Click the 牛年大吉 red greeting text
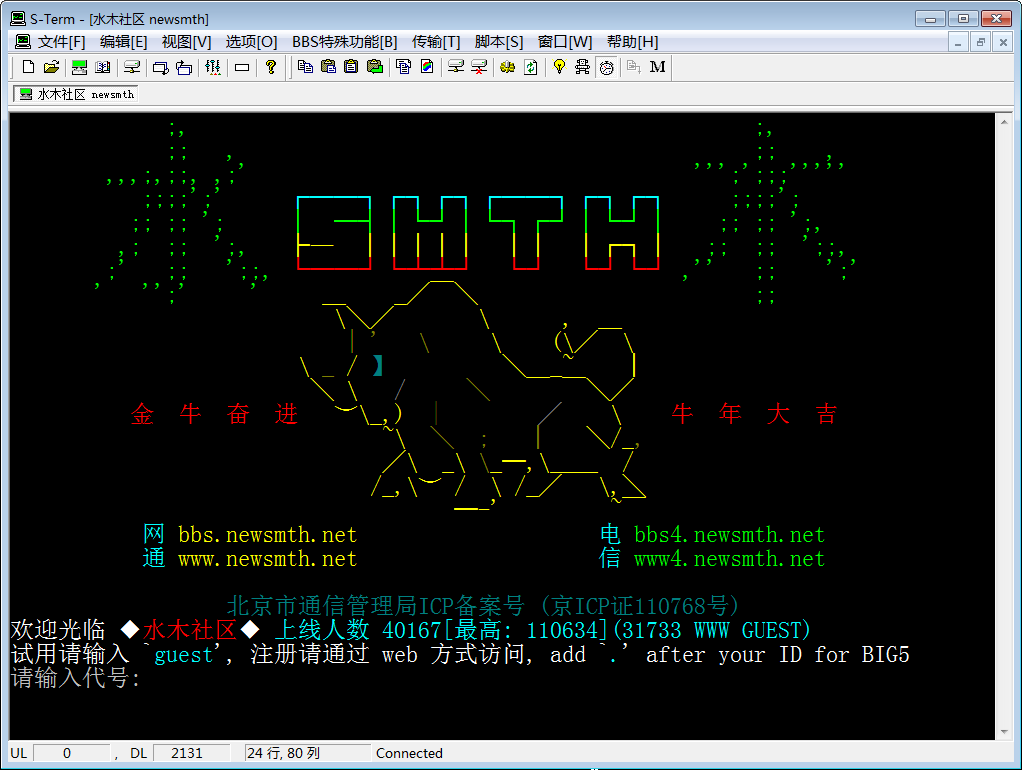 pos(754,414)
